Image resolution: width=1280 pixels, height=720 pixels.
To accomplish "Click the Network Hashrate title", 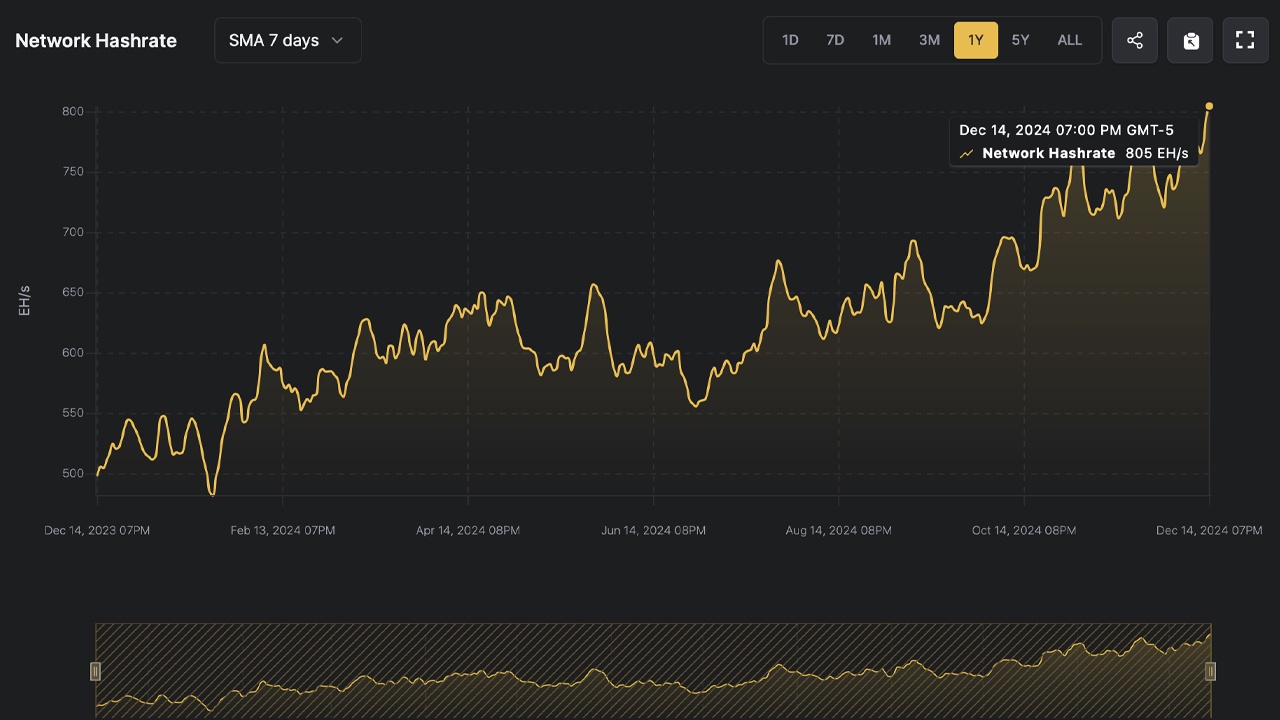I will 96,41.
